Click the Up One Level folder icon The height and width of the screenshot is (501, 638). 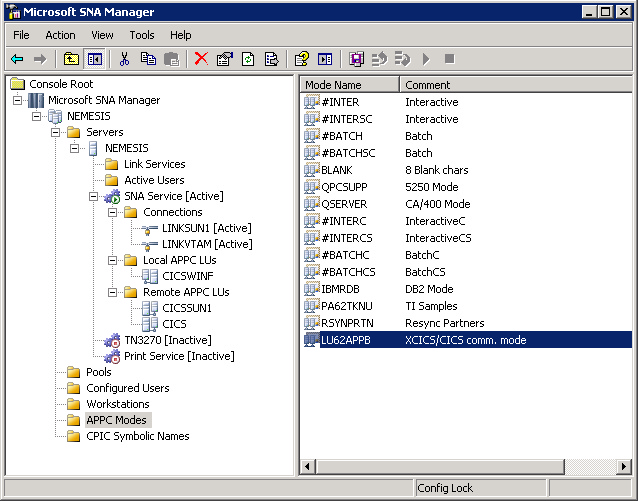pos(71,59)
